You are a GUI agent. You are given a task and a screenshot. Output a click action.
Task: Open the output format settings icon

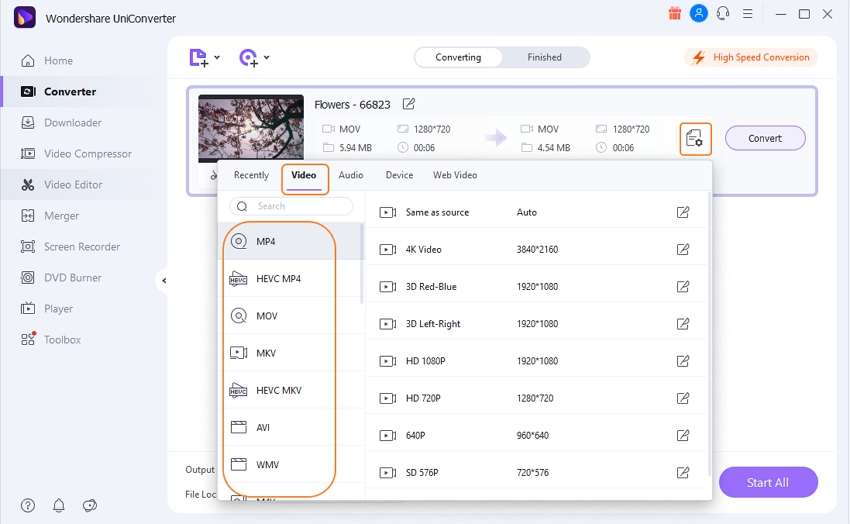(695, 139)
